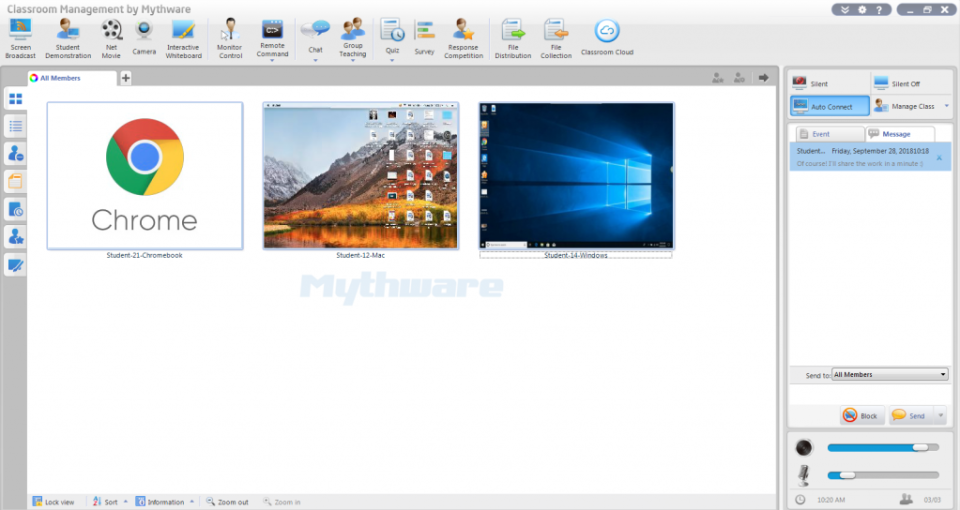Image resolution: width=960 pixels, height=510 pixels.
Task: Select the All Members tab
Action: pos(72,78)
